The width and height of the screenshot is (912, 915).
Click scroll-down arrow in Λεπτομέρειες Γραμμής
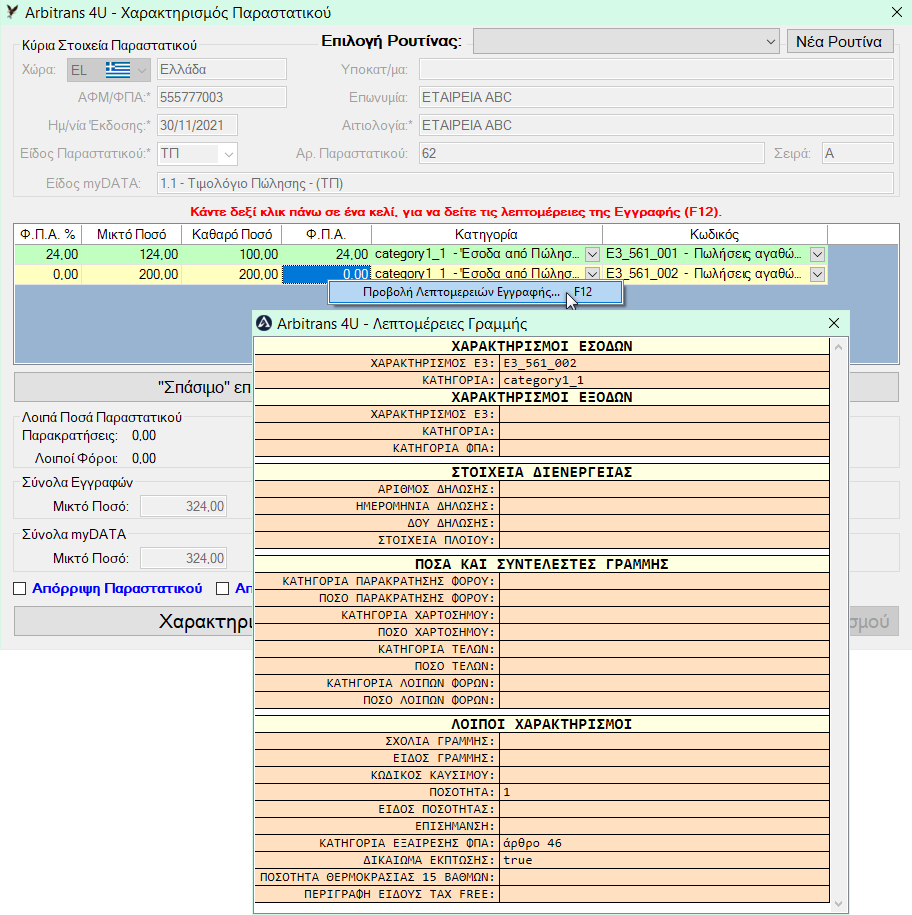(838, 904)
